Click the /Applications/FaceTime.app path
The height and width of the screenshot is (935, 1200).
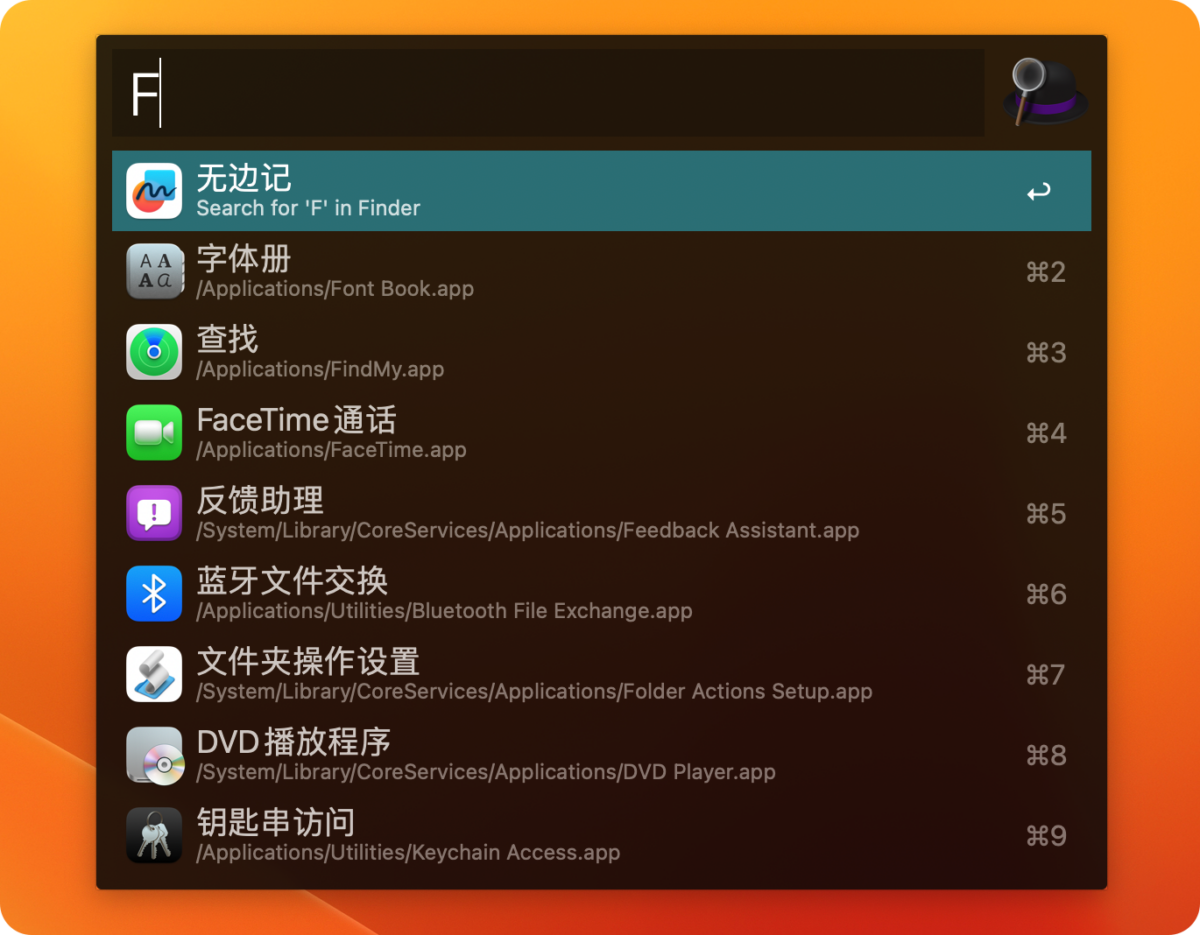[332, 450]
